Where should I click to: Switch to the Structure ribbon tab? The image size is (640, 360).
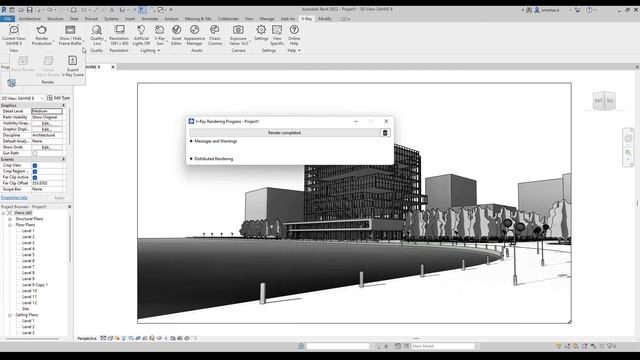pos(55,19)
